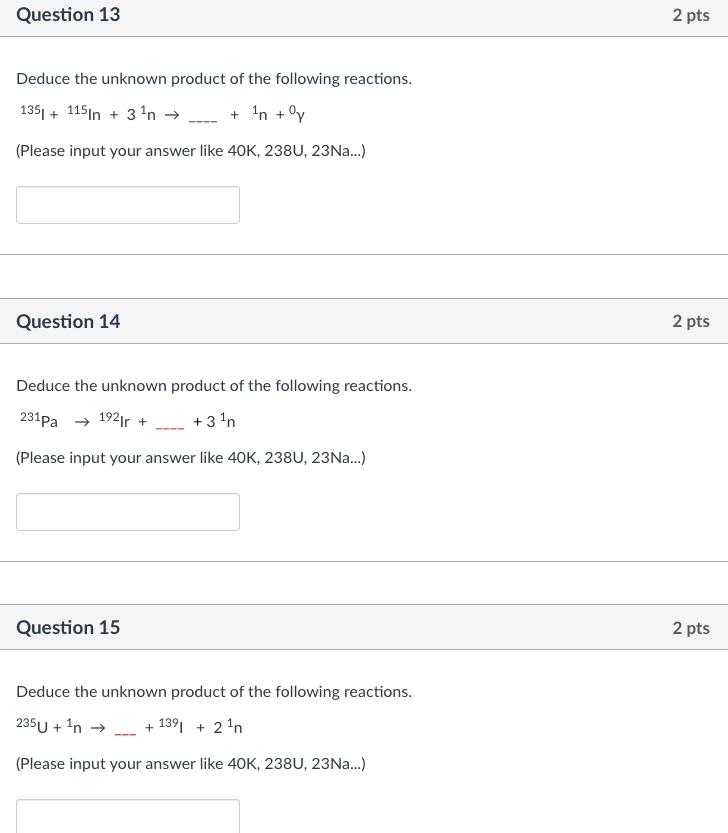728x833 pixels.
Task: Select the answer format hint under Question 15
Action: (191, 763)
